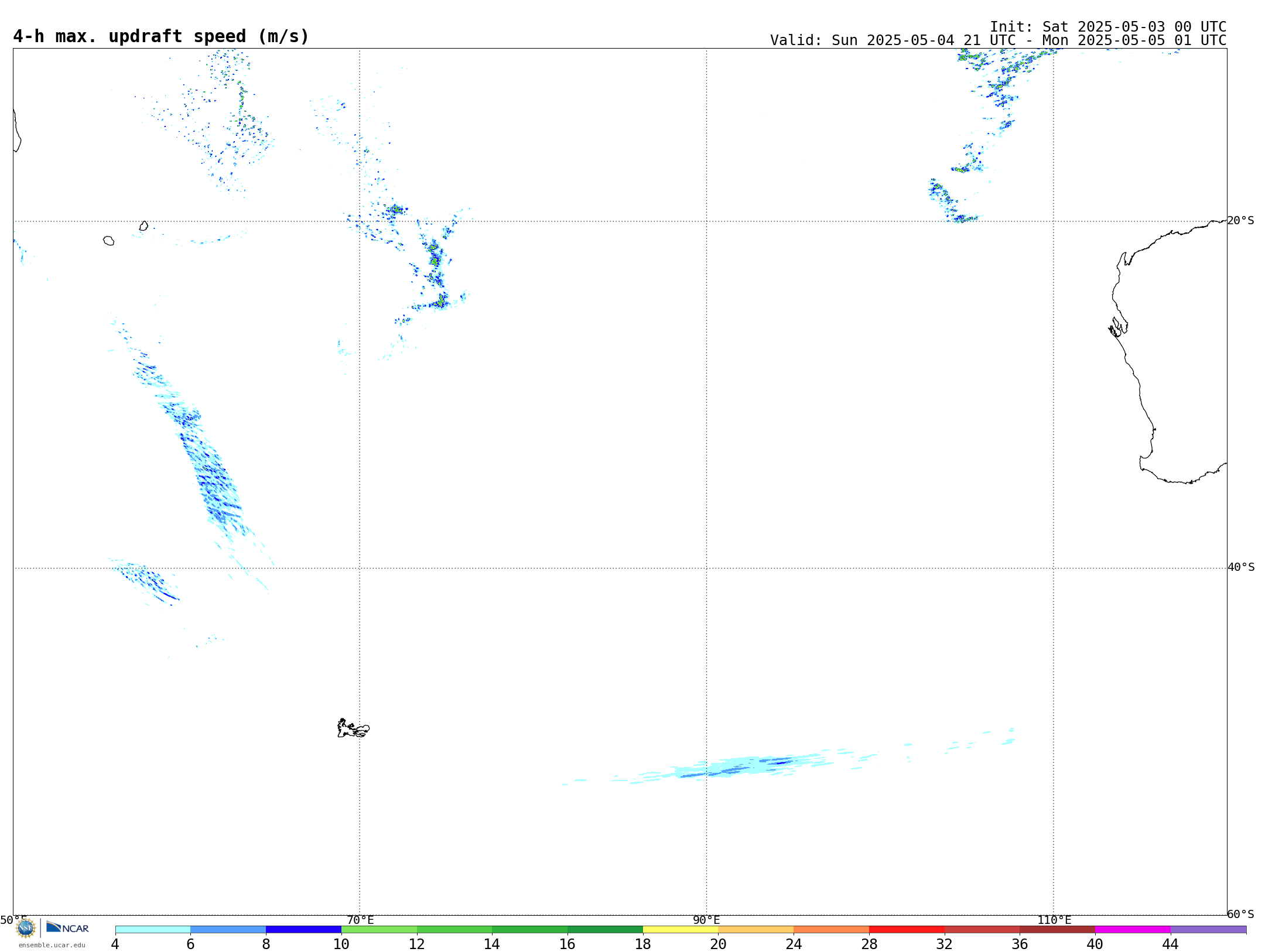Select the orange 24-28 color swatch
Image resolution: width=1265 pixels, height=952 pixels.
point(831,929)
